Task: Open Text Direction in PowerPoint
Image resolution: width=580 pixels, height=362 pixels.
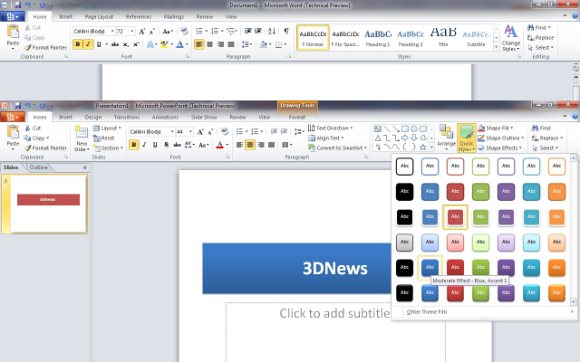Action: (330, 128)
